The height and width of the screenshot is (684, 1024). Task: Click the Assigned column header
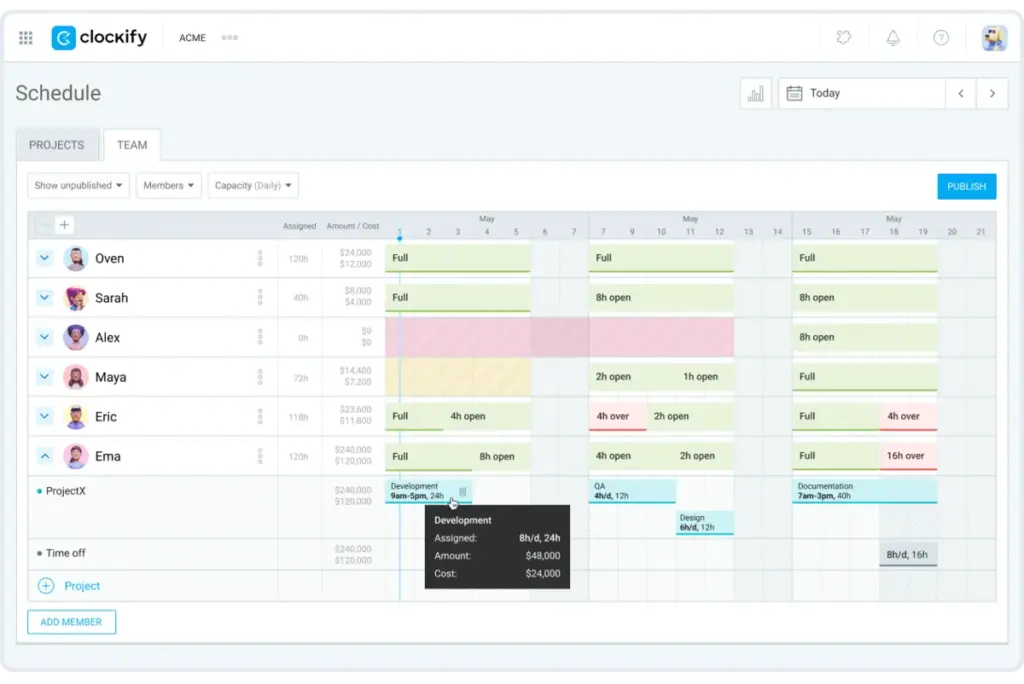[299, 226]
